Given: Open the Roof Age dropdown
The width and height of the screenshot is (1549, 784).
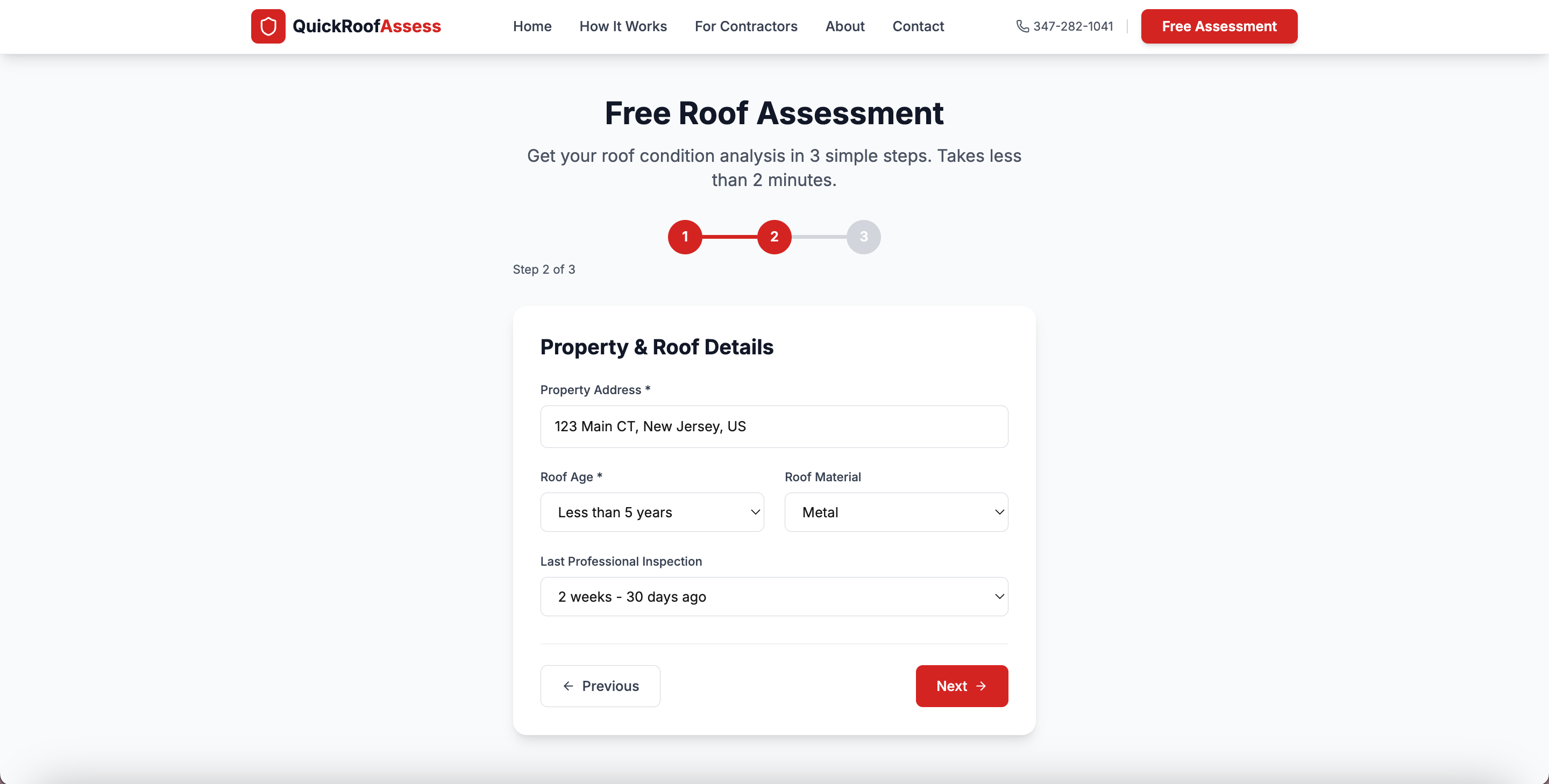Looking at the screenshot, I should (652, 512).
